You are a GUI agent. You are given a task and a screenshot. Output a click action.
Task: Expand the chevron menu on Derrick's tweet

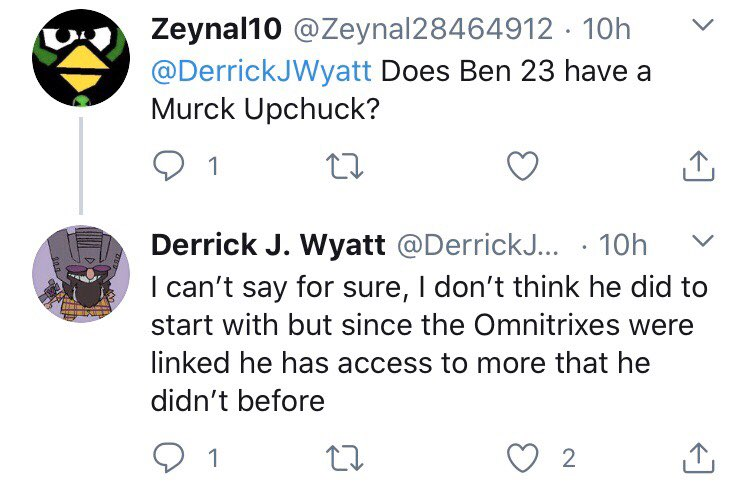704,243
